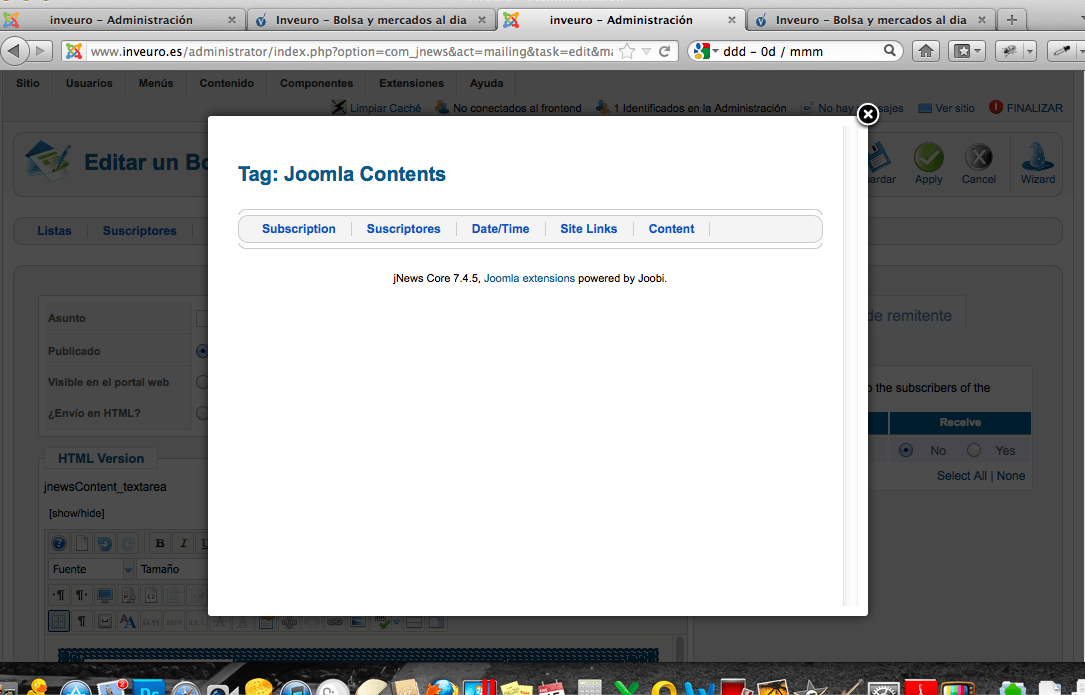
Task: Expand URL bar history dropdown arrow
Action: [646, 51]
